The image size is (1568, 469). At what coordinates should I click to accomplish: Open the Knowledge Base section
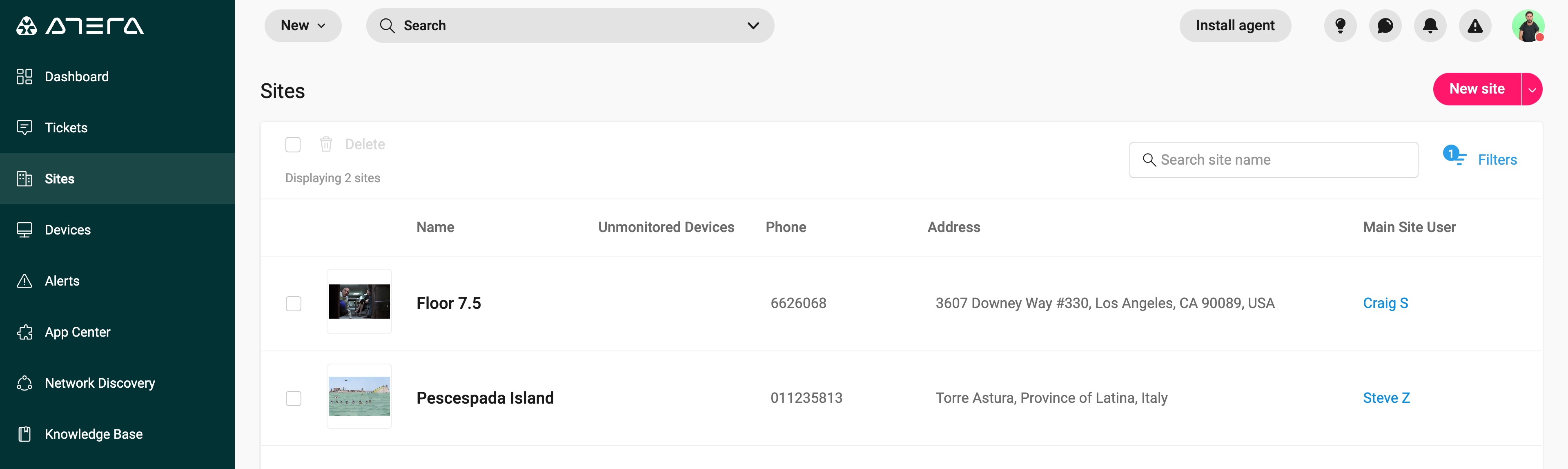[93, 434]
